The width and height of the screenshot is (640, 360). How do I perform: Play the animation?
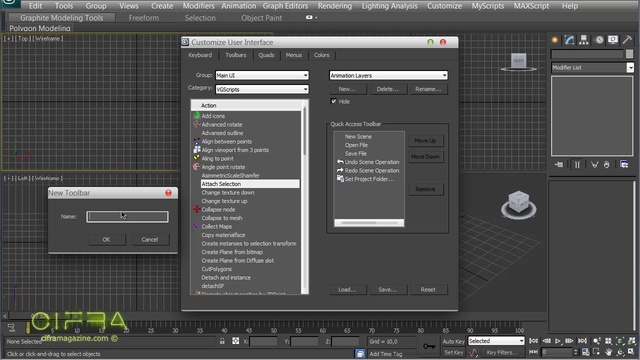pyautogui.click(x=558, y=341)
